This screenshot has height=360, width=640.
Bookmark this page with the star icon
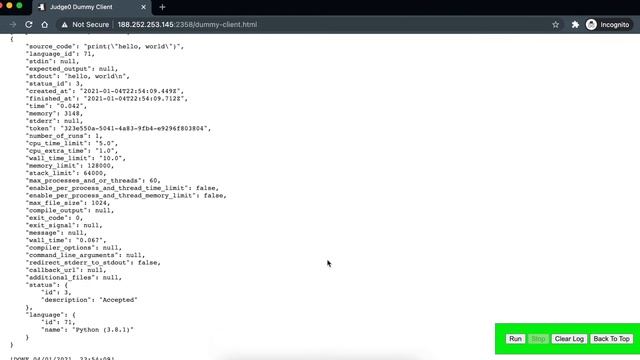click(556, 24)
